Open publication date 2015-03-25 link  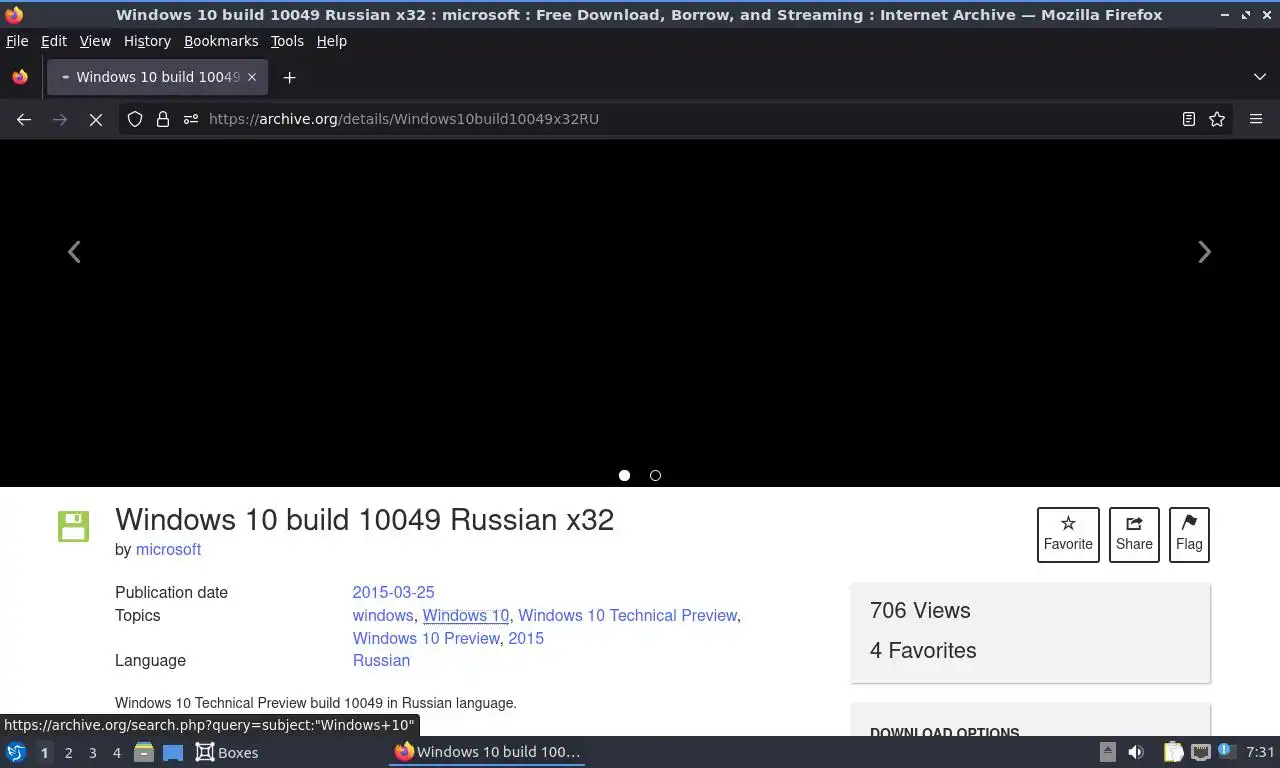tap(393, 592)
